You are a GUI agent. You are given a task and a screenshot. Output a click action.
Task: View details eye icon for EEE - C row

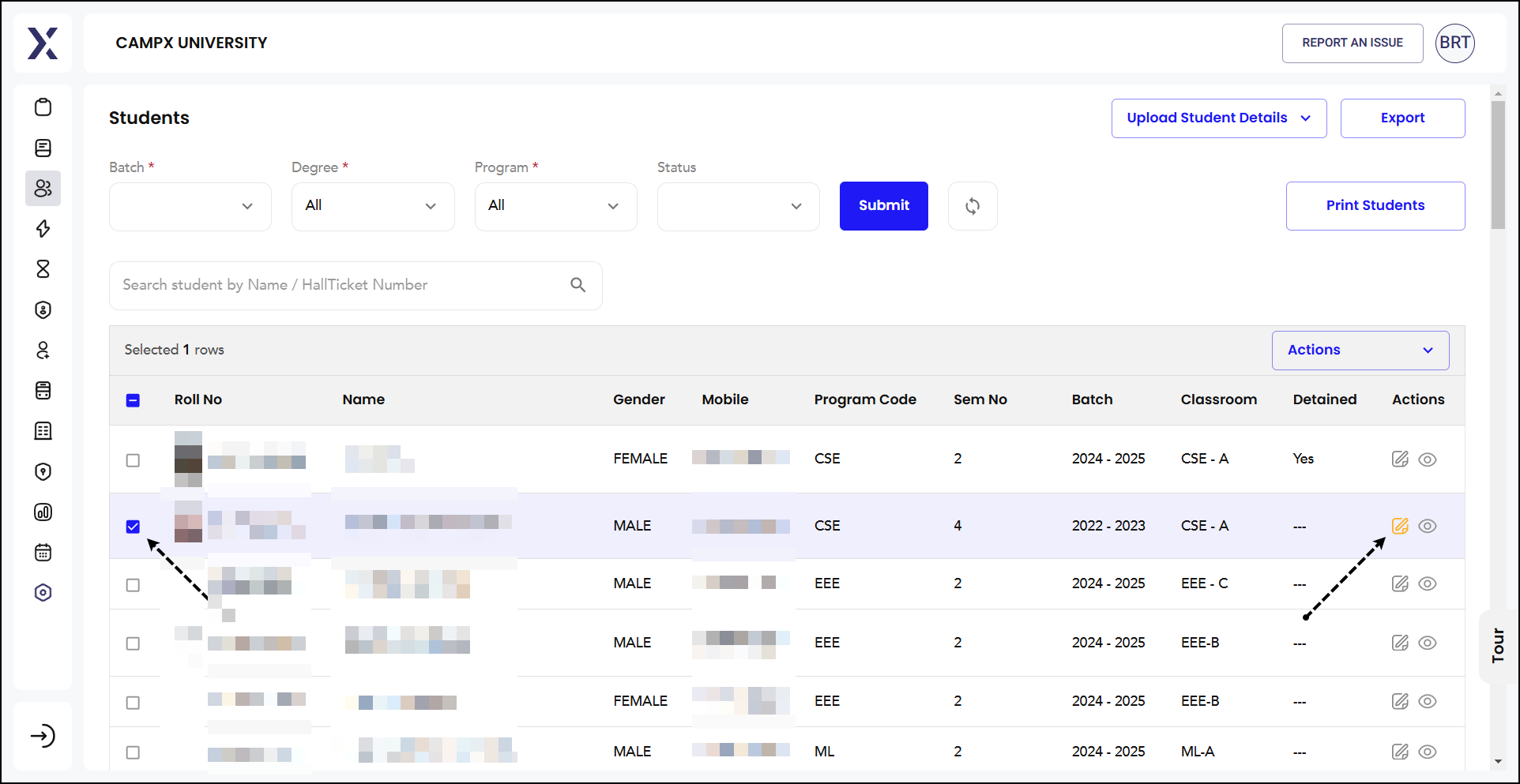coord(1427,583)
